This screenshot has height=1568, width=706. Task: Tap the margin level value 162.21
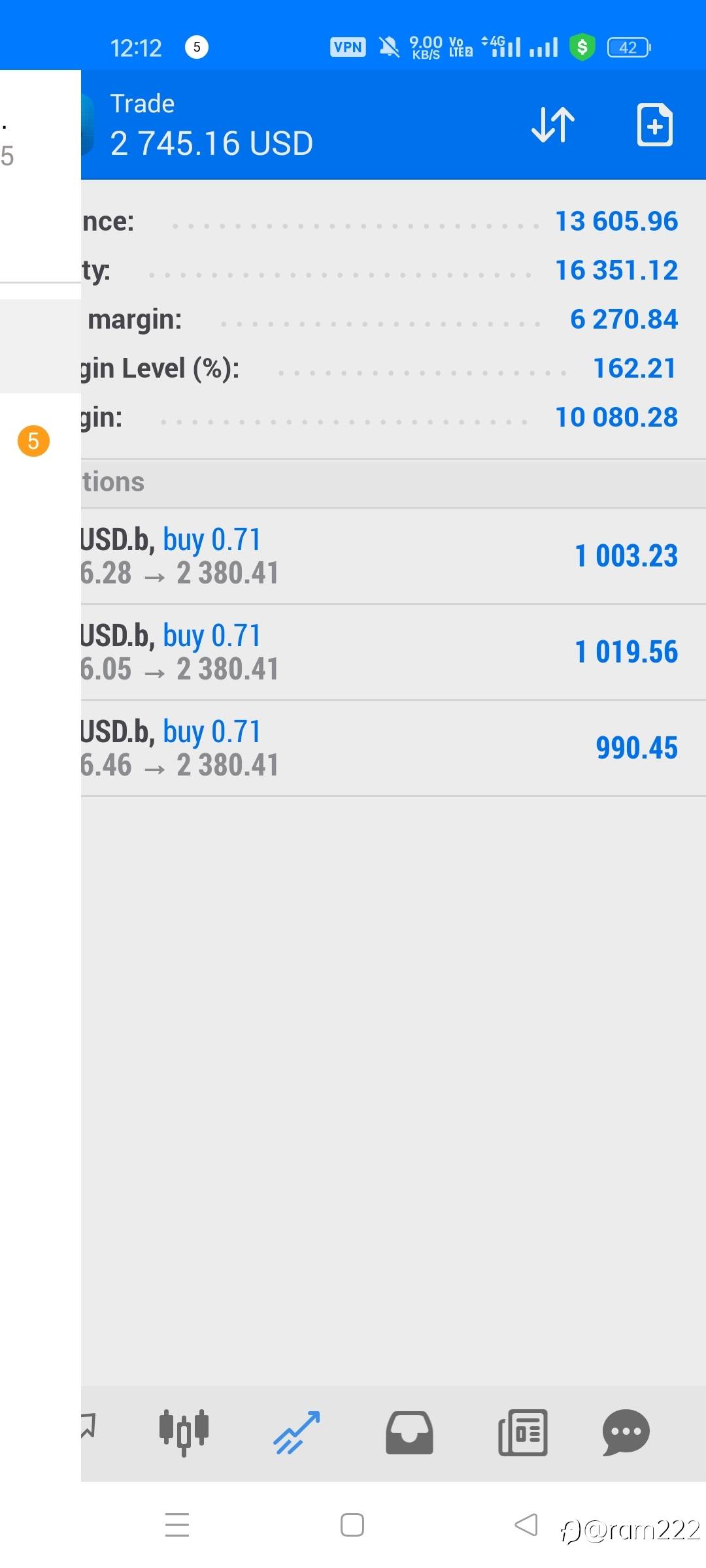(634, 368)
